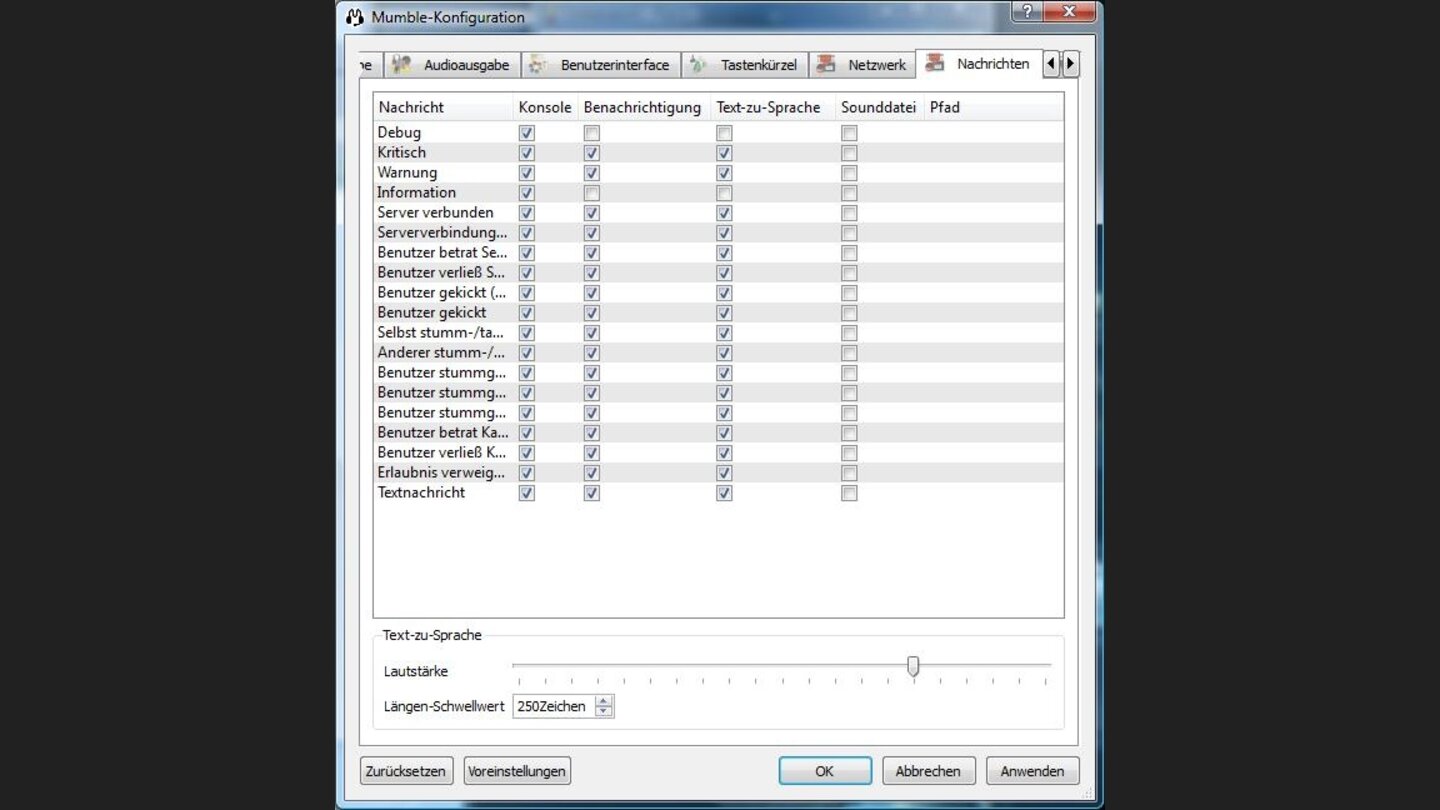Click the Längen-Schwellwert value field
Screen dimensions: 1440x810
click(553, 706)
